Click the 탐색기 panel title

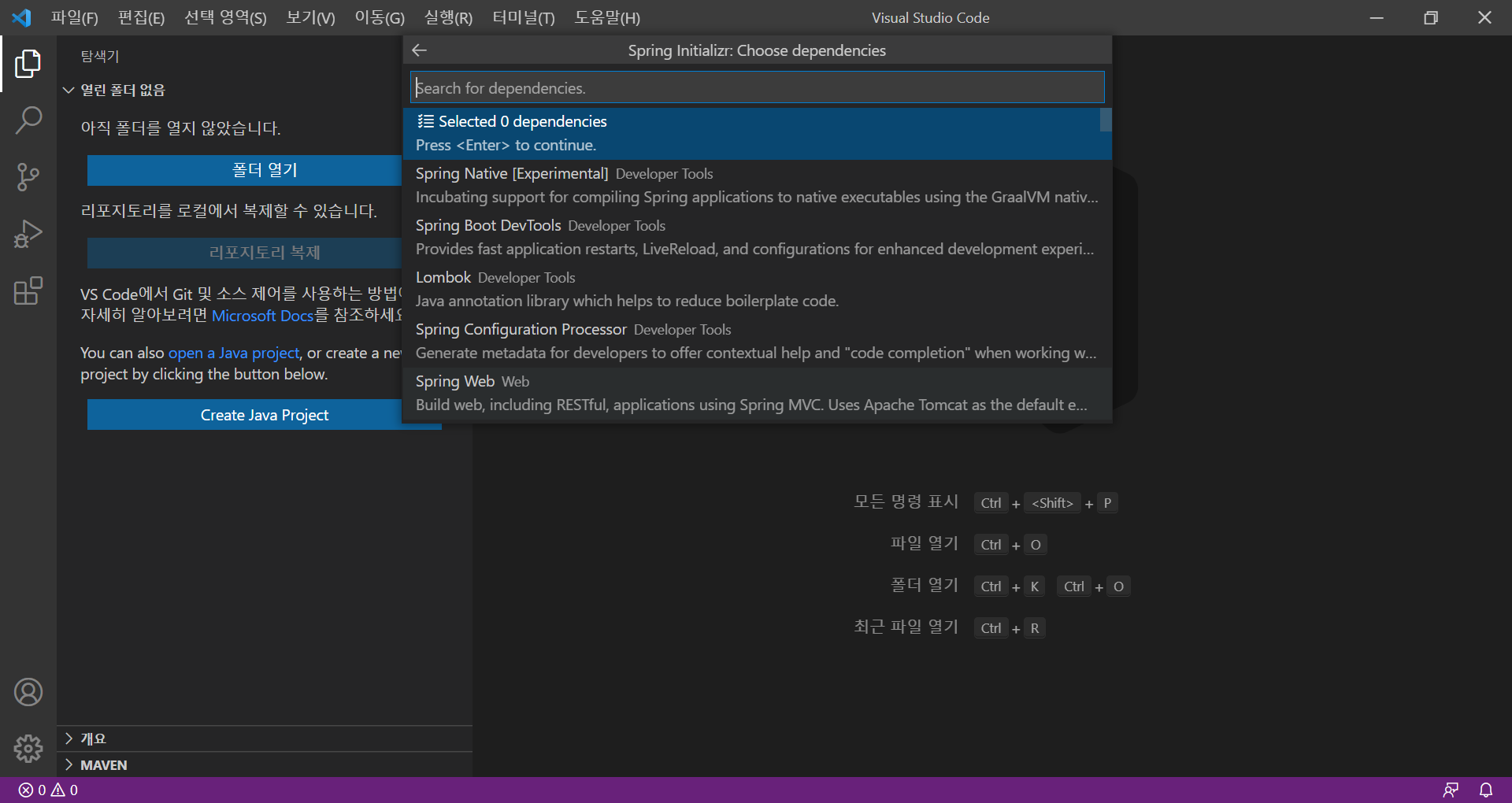pyautogui.click(x=100, y=56)
